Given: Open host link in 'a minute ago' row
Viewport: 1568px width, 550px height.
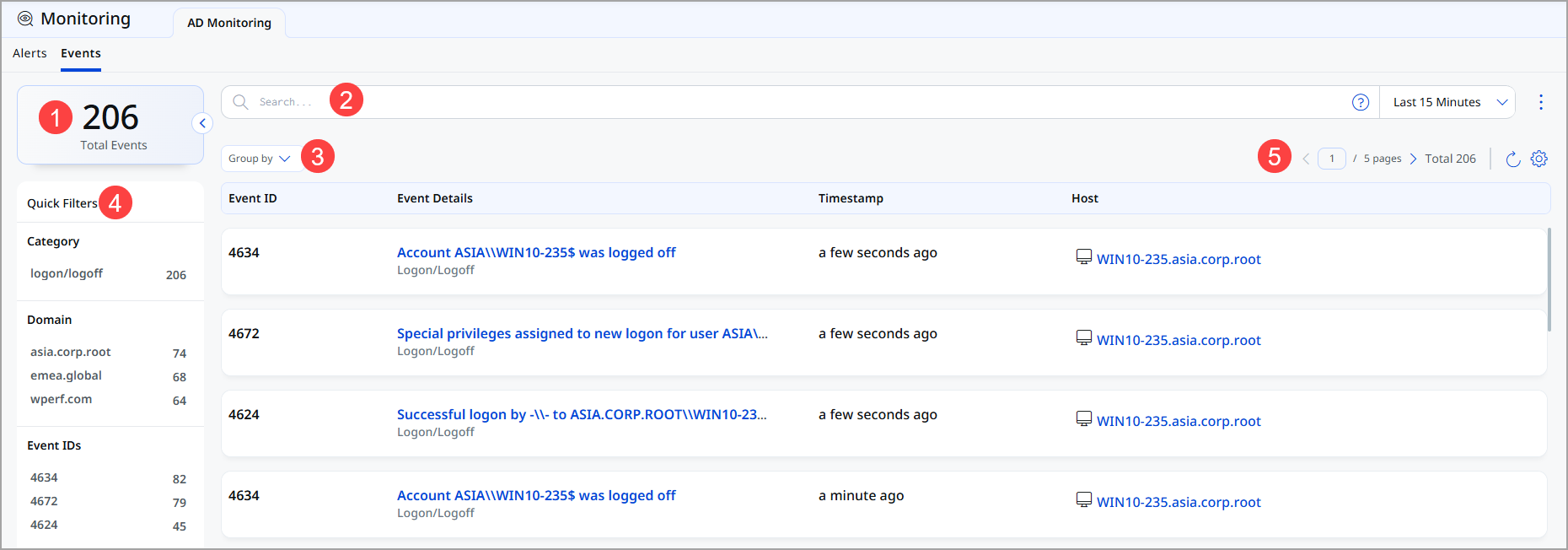Looking at the screenshot, I should pyautogui.click(x=1179, y=502).
